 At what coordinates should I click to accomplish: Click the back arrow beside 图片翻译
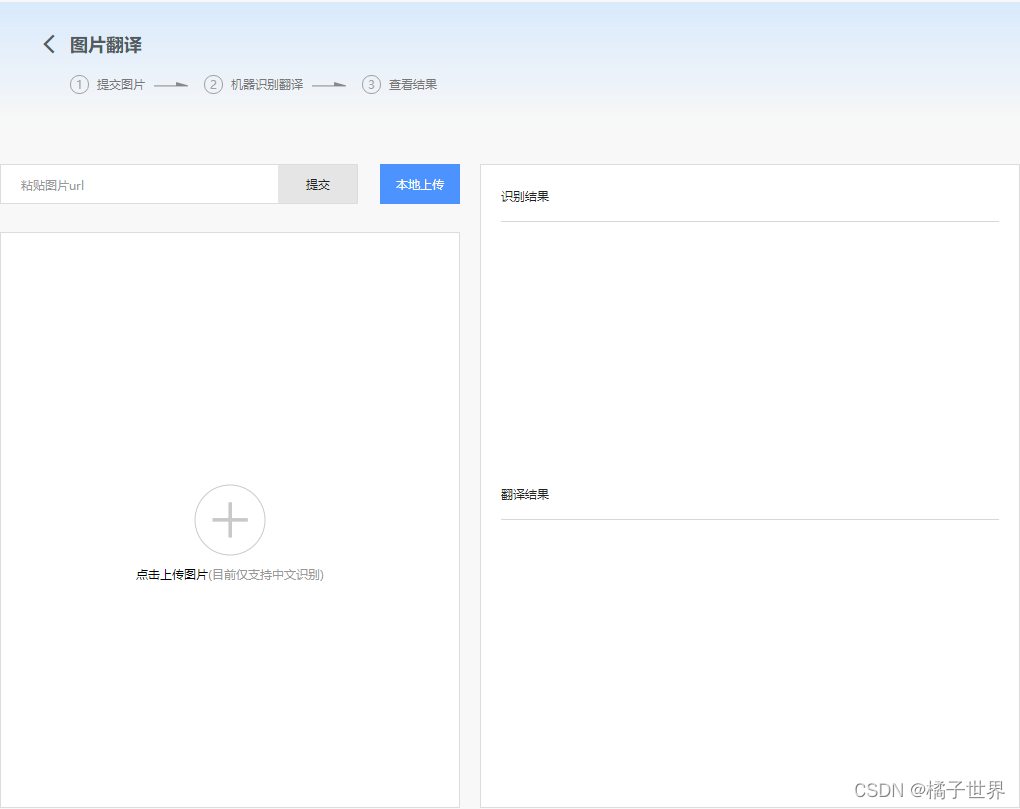(x=48, y=44)
